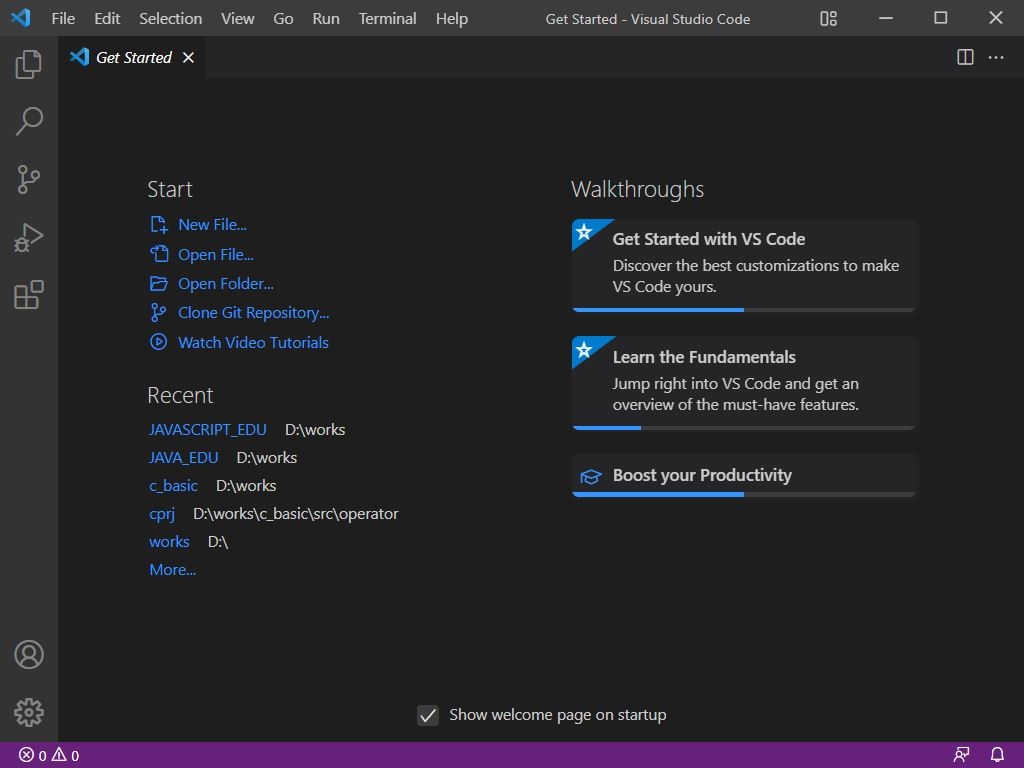
Task: Open the Extensions view icon
Action: tap(29, 295)
